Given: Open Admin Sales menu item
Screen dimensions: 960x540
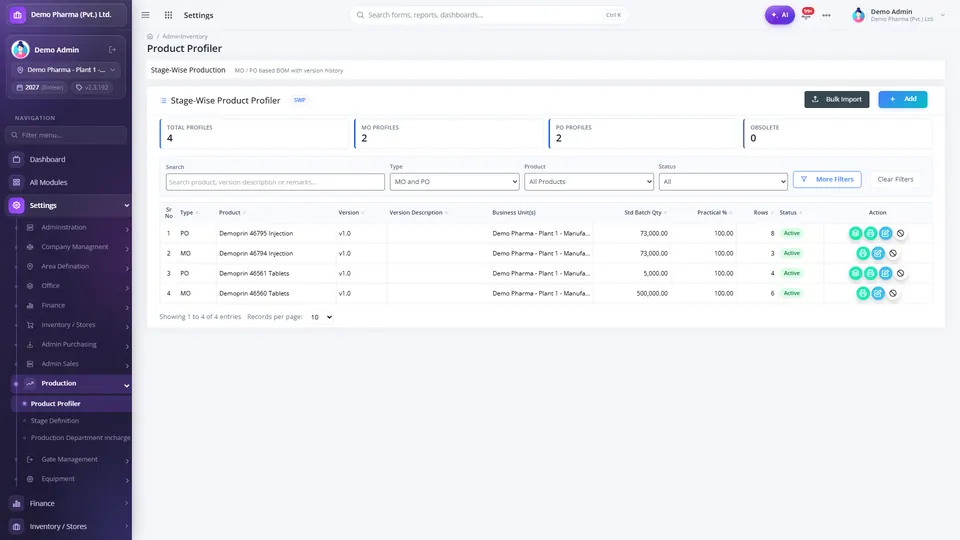Looking at the screenshot, I should pyautogui.click(x=77, y=364).
